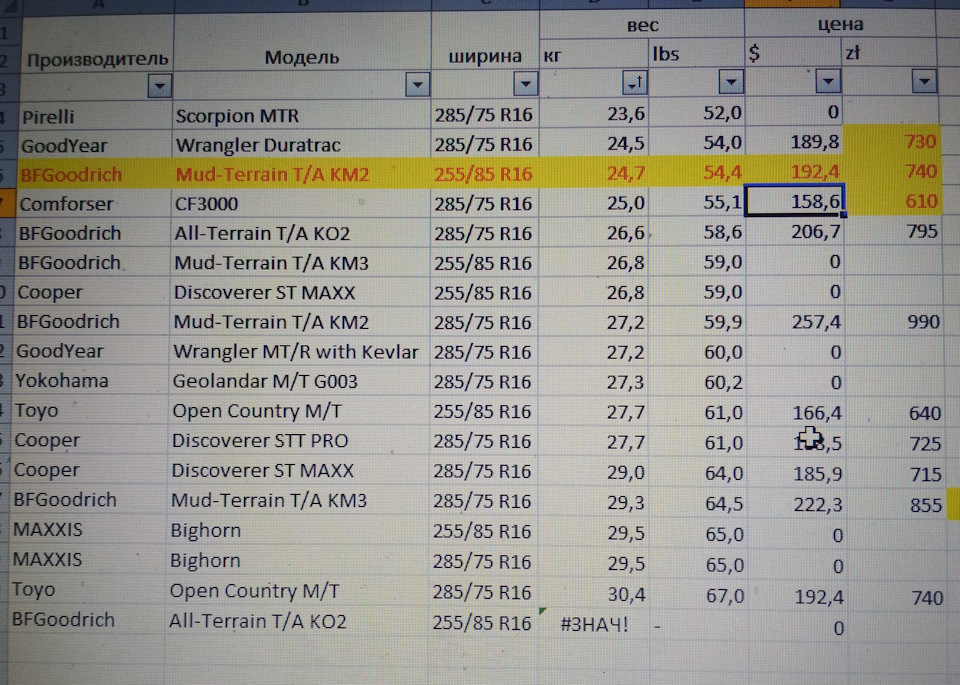This screenshot has width=960, height=685.
Task: Select the Wrangler Duratrac model cell
Action: tap(301, 145)
